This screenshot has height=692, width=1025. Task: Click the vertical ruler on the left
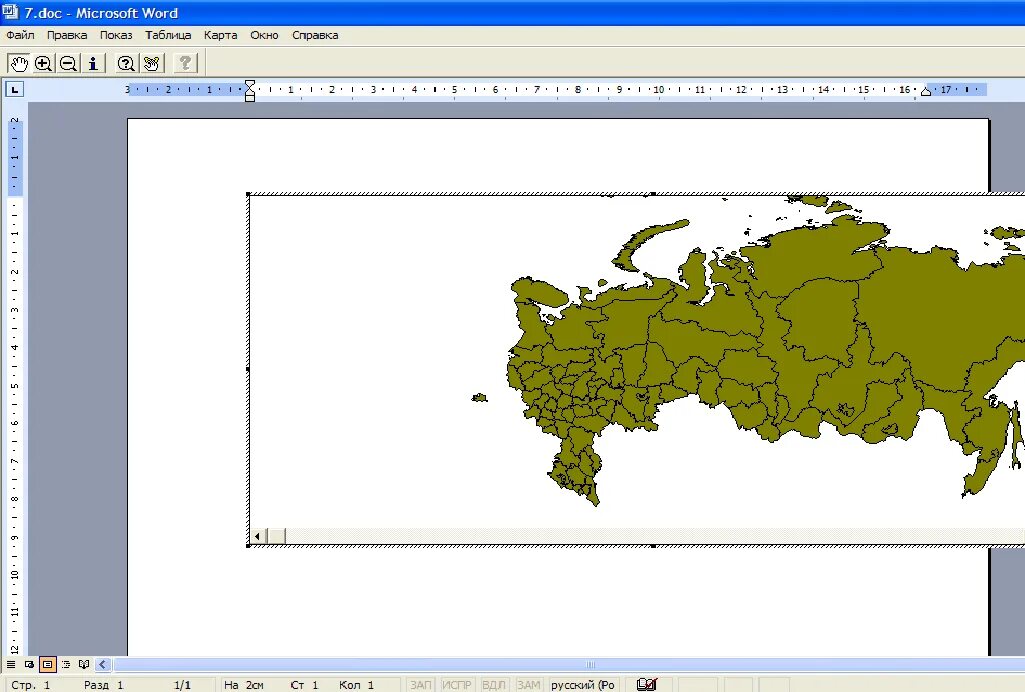point(14,386)
